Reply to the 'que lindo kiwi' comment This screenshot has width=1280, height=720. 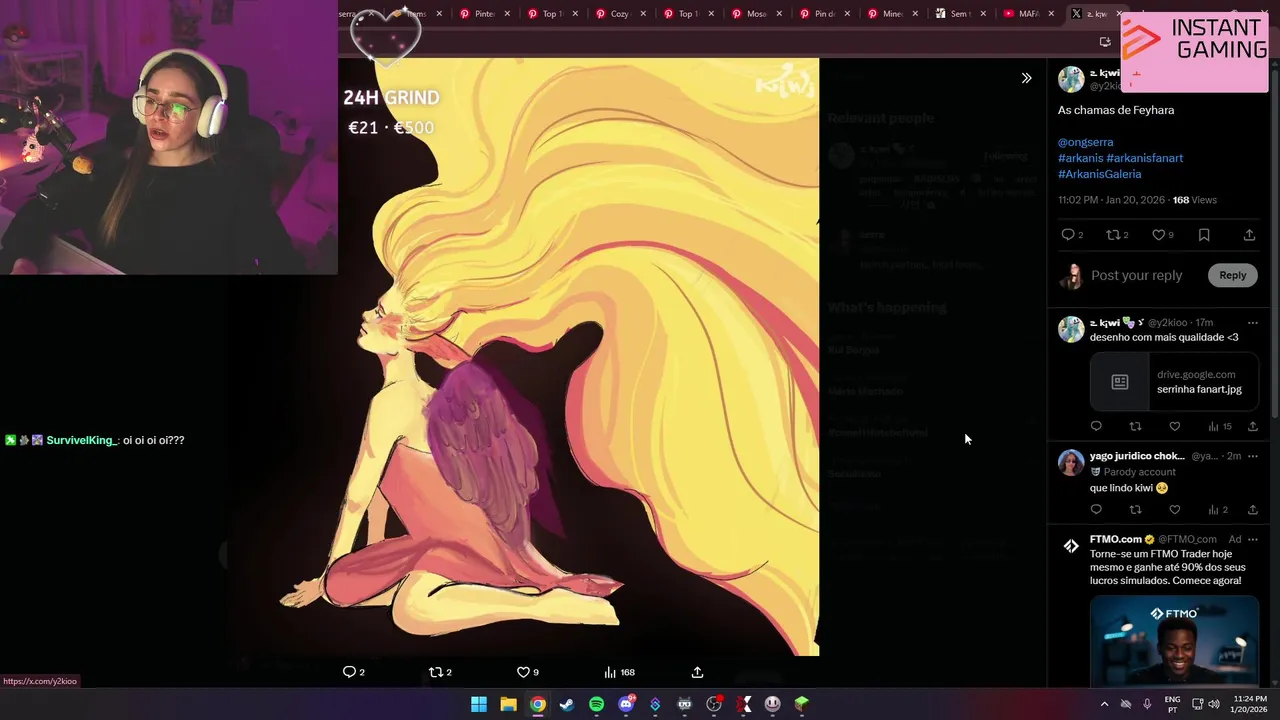1096,510
